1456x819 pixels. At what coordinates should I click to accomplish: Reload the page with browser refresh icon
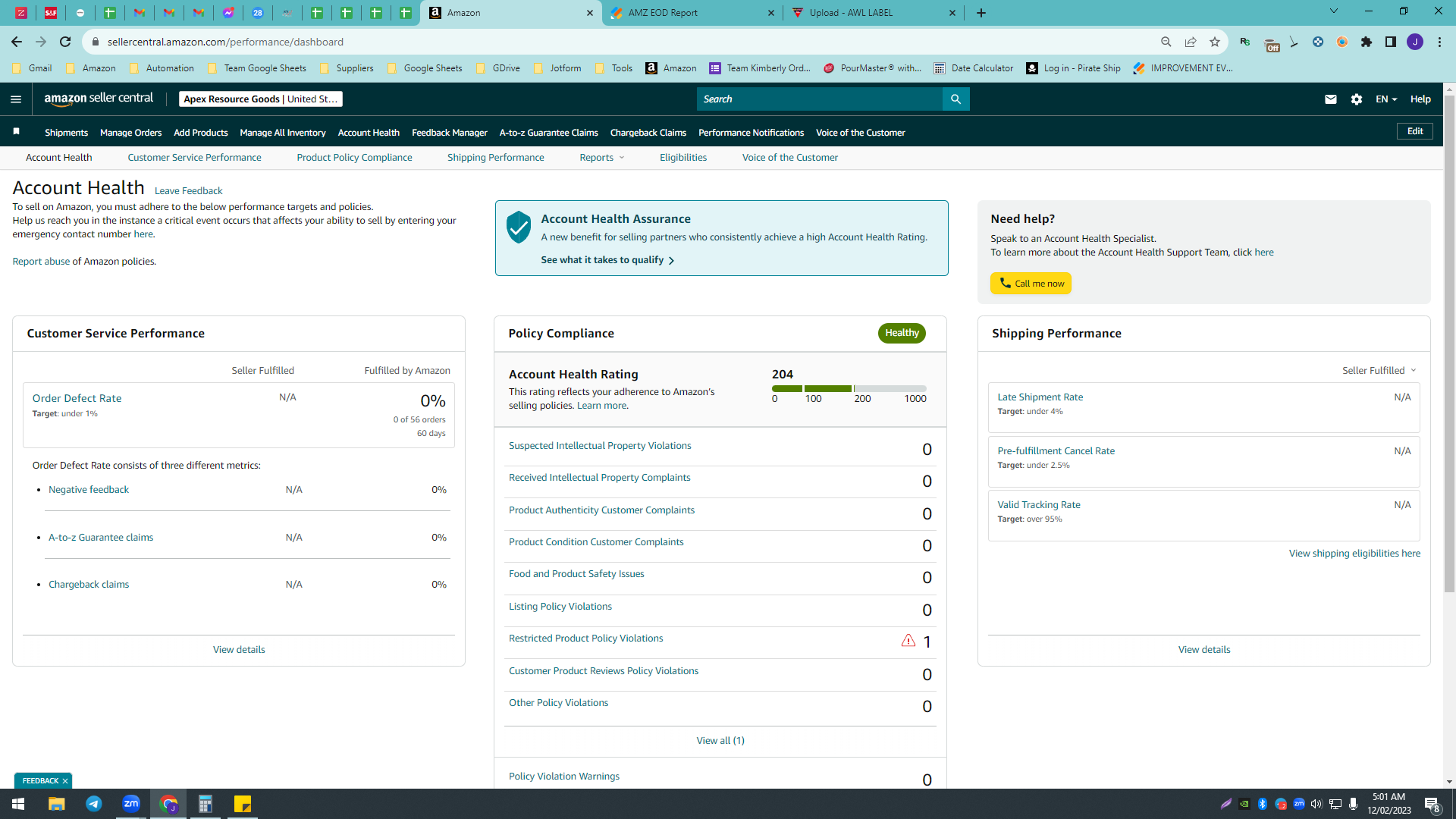point(65,42)
